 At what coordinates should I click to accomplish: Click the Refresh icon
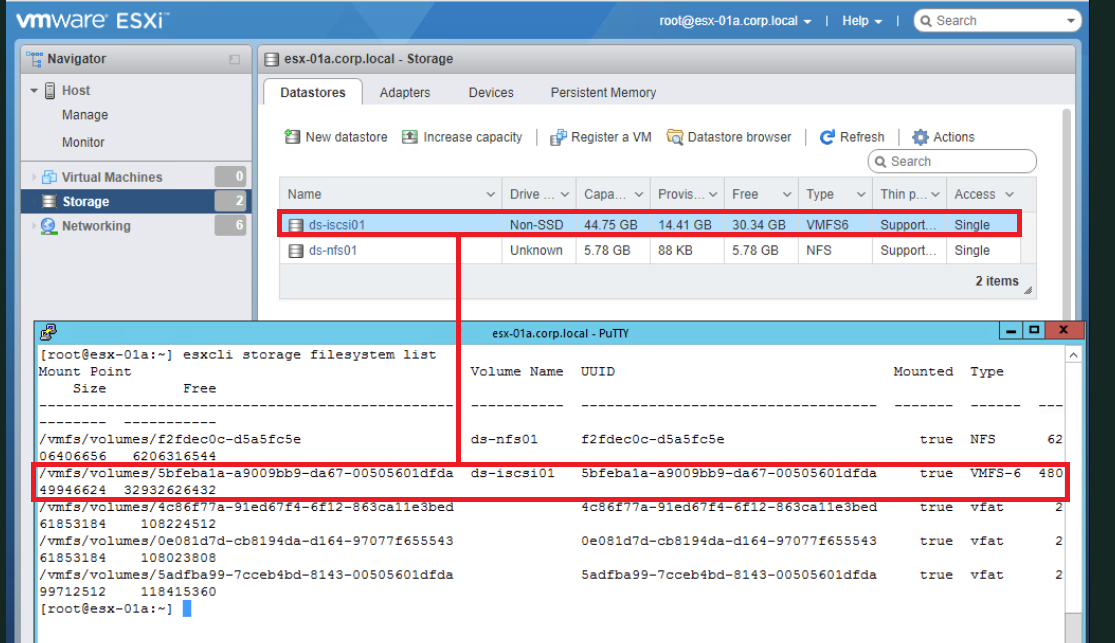pos(827,137)
